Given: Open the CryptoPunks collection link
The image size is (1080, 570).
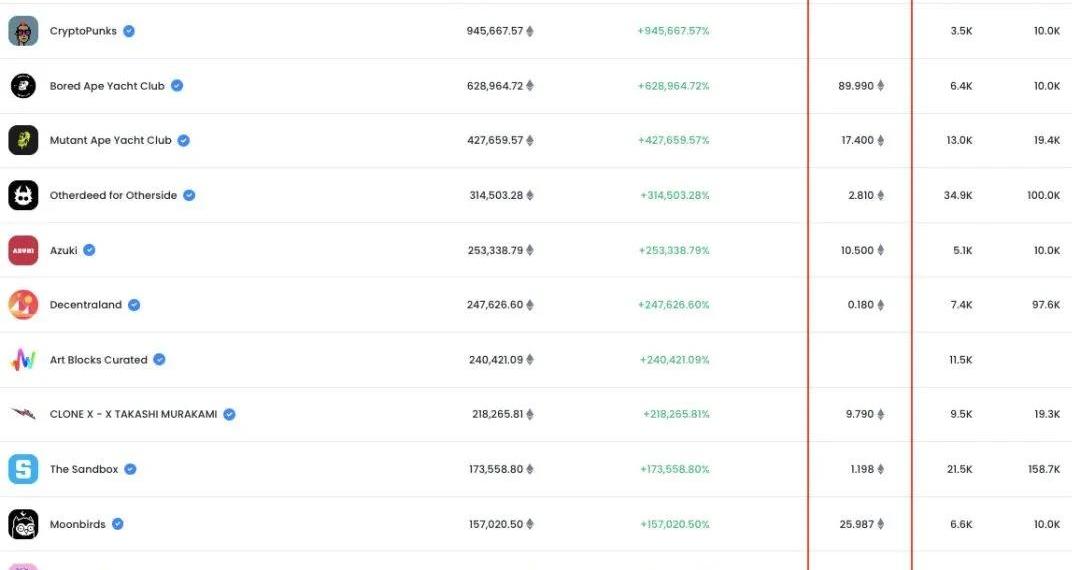Looking at the screenshot, I should point(83,31).
